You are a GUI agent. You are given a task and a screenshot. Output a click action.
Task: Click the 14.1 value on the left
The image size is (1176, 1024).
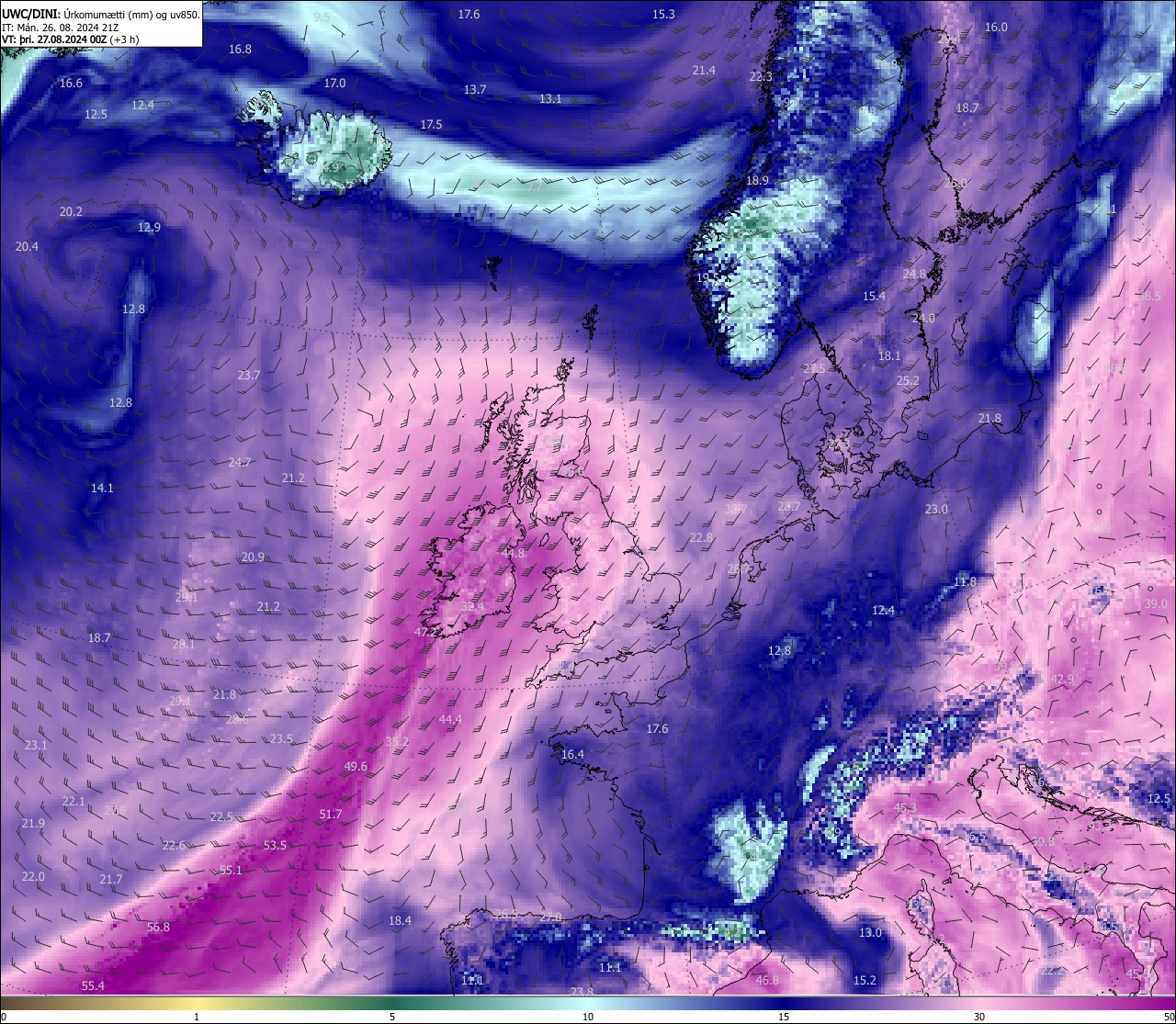102,488
